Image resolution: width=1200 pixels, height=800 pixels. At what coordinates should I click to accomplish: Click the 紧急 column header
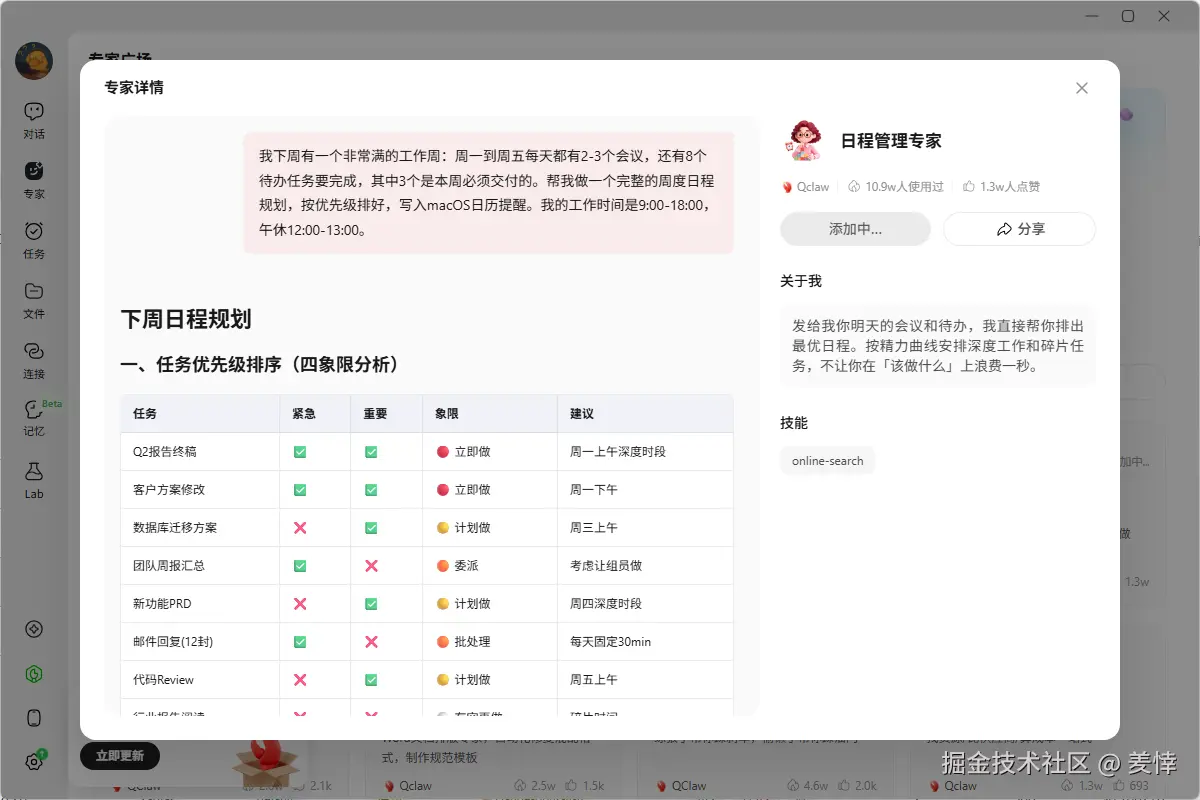point(315,414)
